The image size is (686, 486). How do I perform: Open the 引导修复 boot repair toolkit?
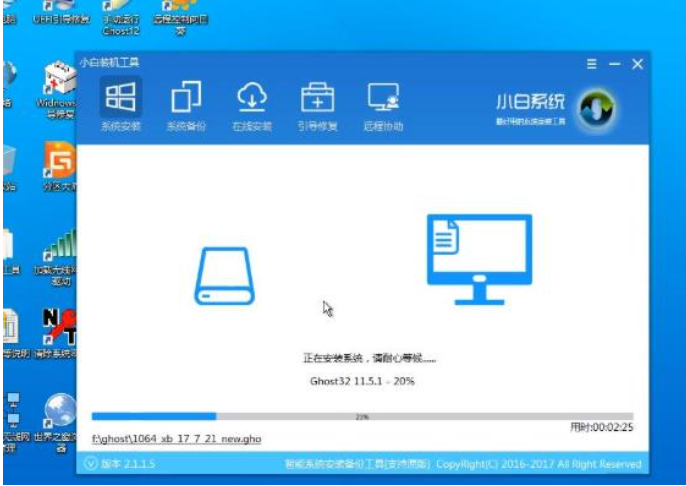pos(318,105)
